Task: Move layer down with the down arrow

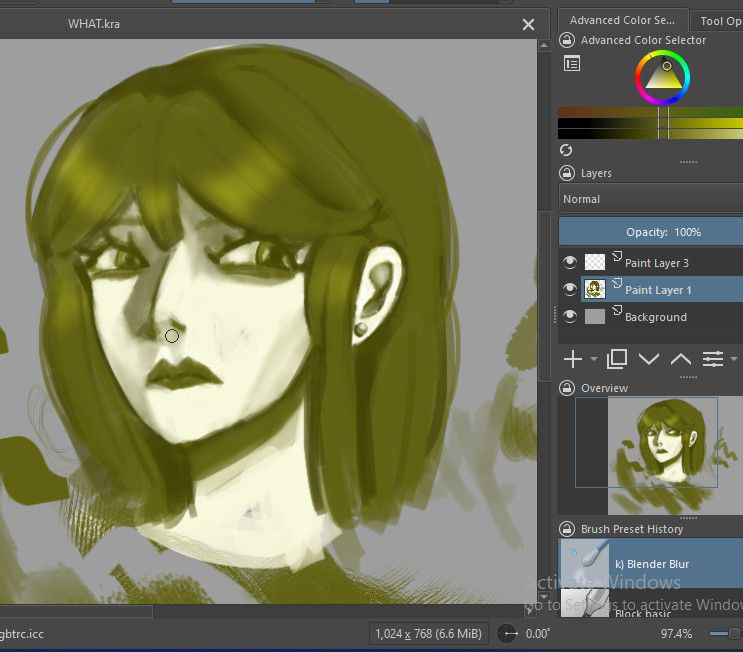Action: (x=648, y=359)
